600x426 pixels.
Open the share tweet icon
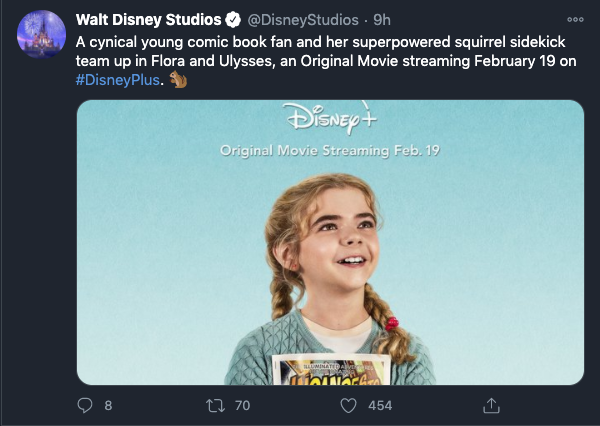pos(491,405)
